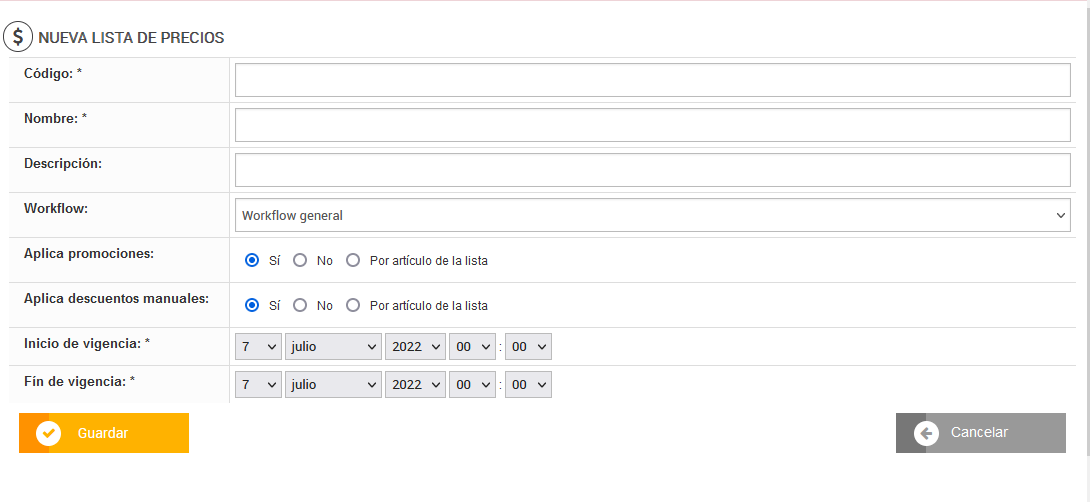The image size is (1090, 502).
Task: Click the Descripción text box
Action: pyautogui.click(x=652, y=170)
